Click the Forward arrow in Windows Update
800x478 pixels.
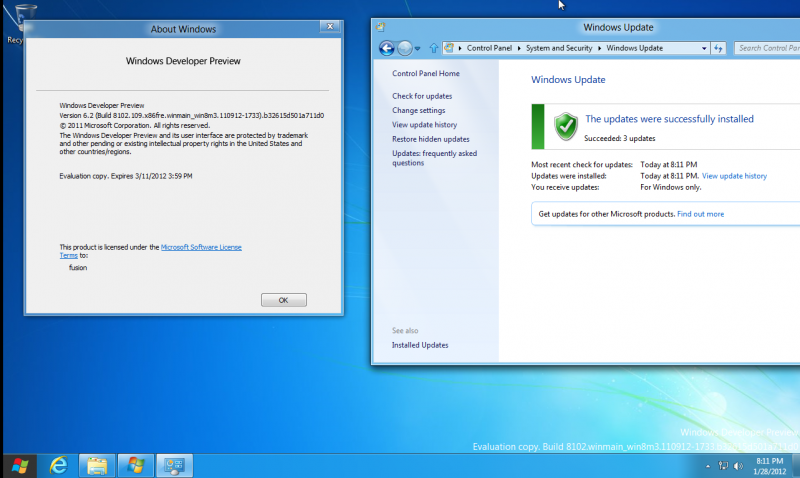point(405,48)
